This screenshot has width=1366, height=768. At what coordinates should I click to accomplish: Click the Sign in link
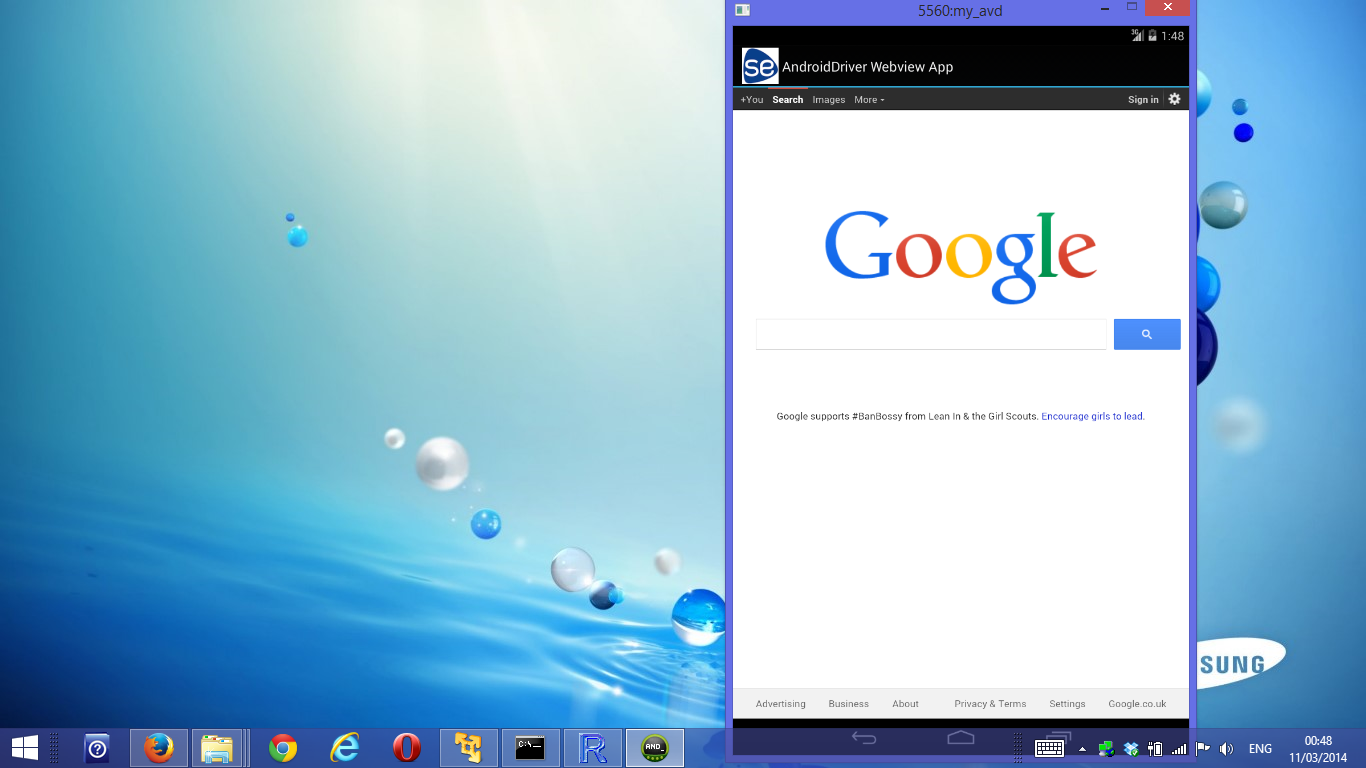coord(1143,100)
